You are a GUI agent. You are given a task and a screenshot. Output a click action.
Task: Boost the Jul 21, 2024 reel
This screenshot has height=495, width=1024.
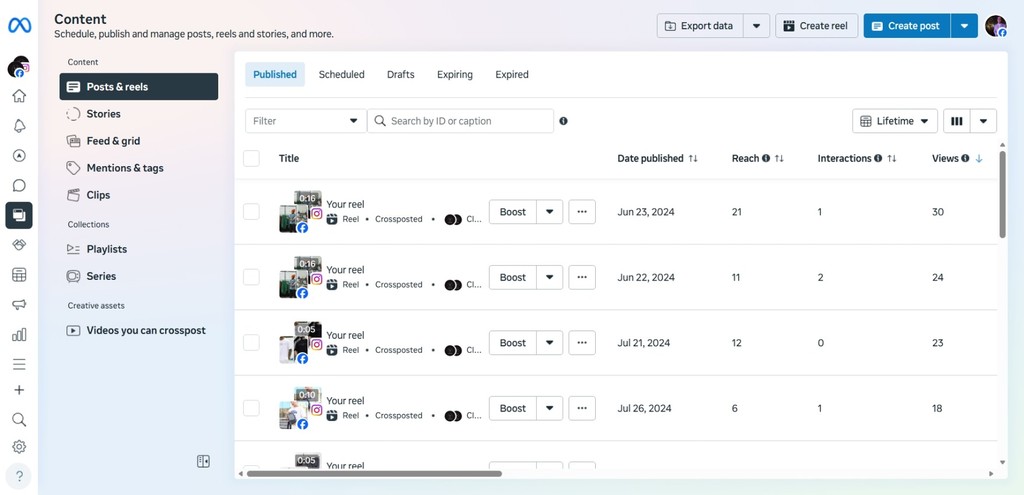pyautogui.click(x=513, y=343)
